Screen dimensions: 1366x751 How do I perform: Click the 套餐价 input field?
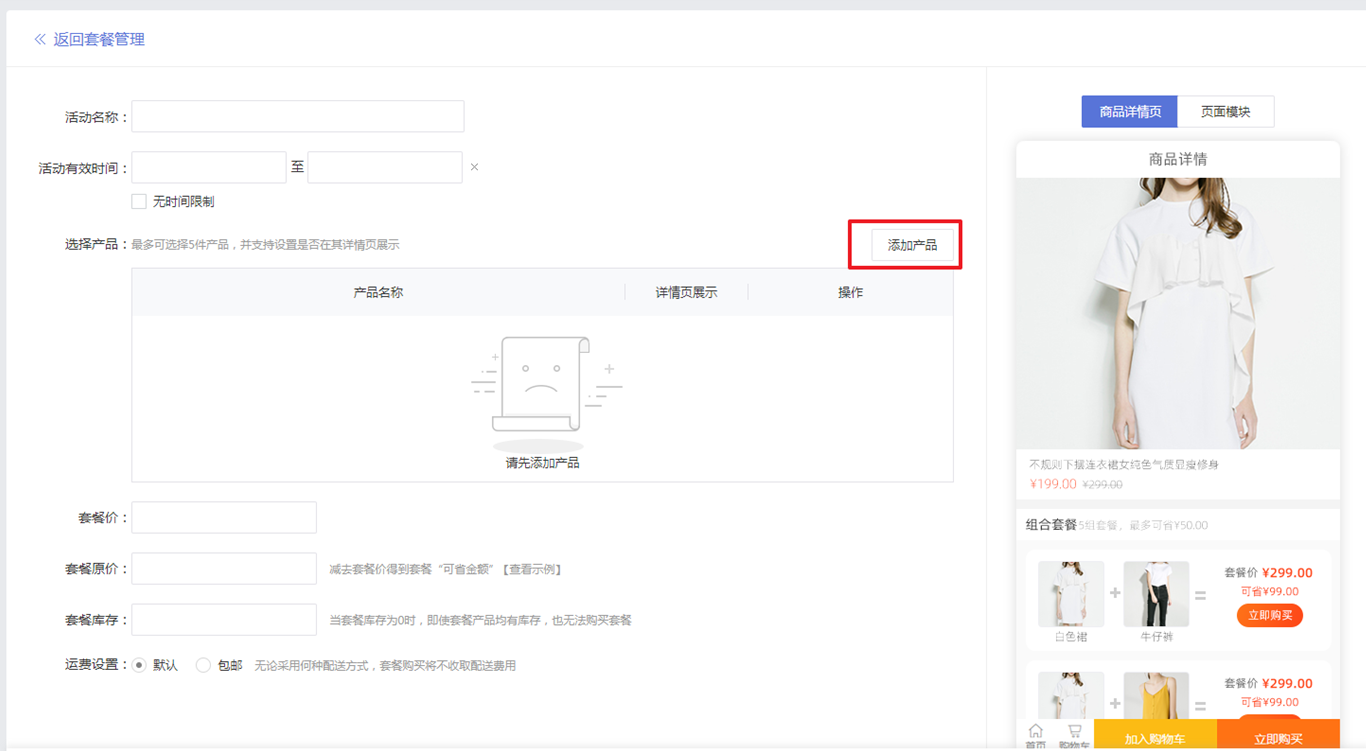tap(224, 518)
